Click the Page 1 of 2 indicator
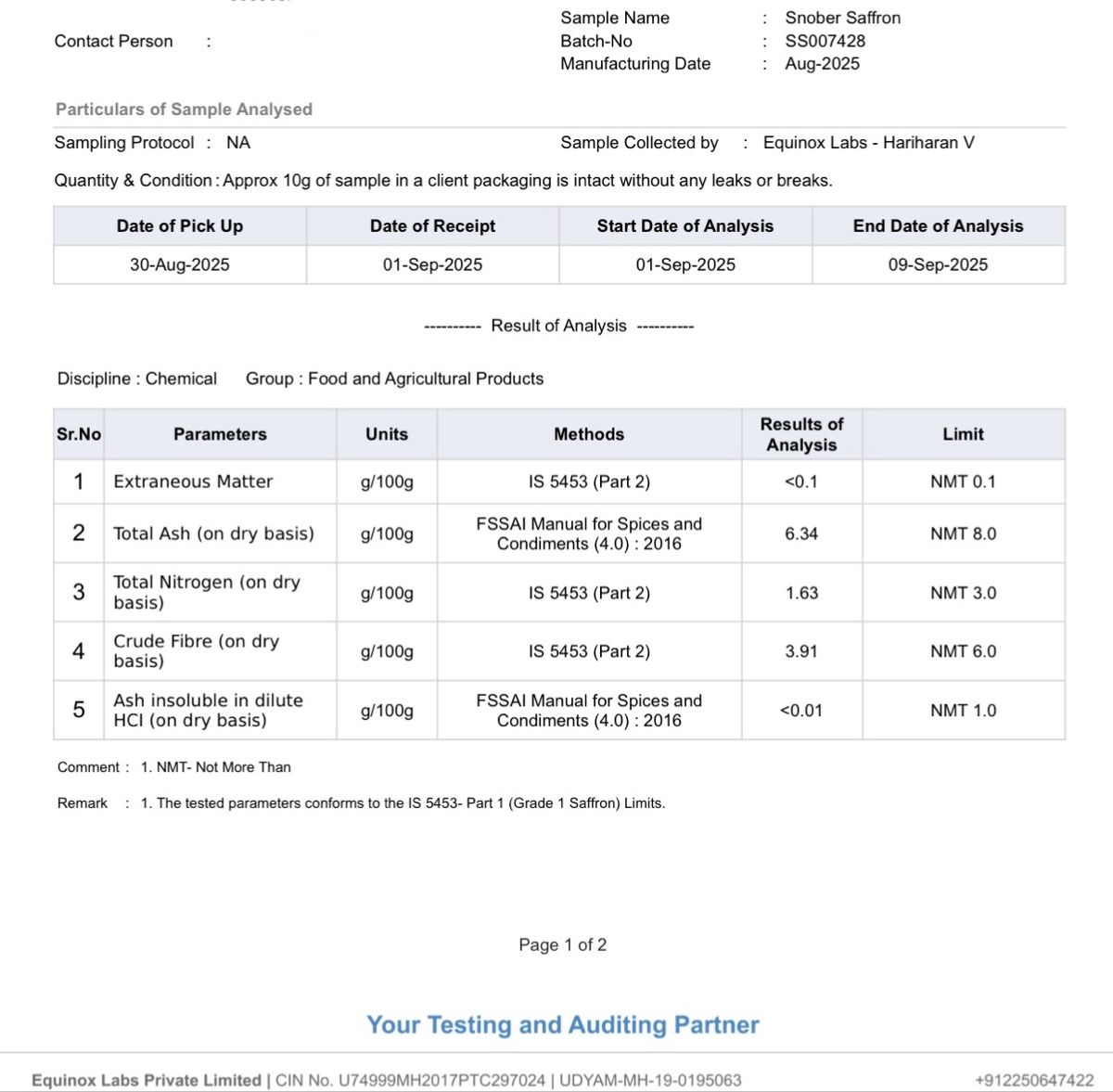The width and height of the screenshot is (1113, 1092). click(x=562, y=944)
